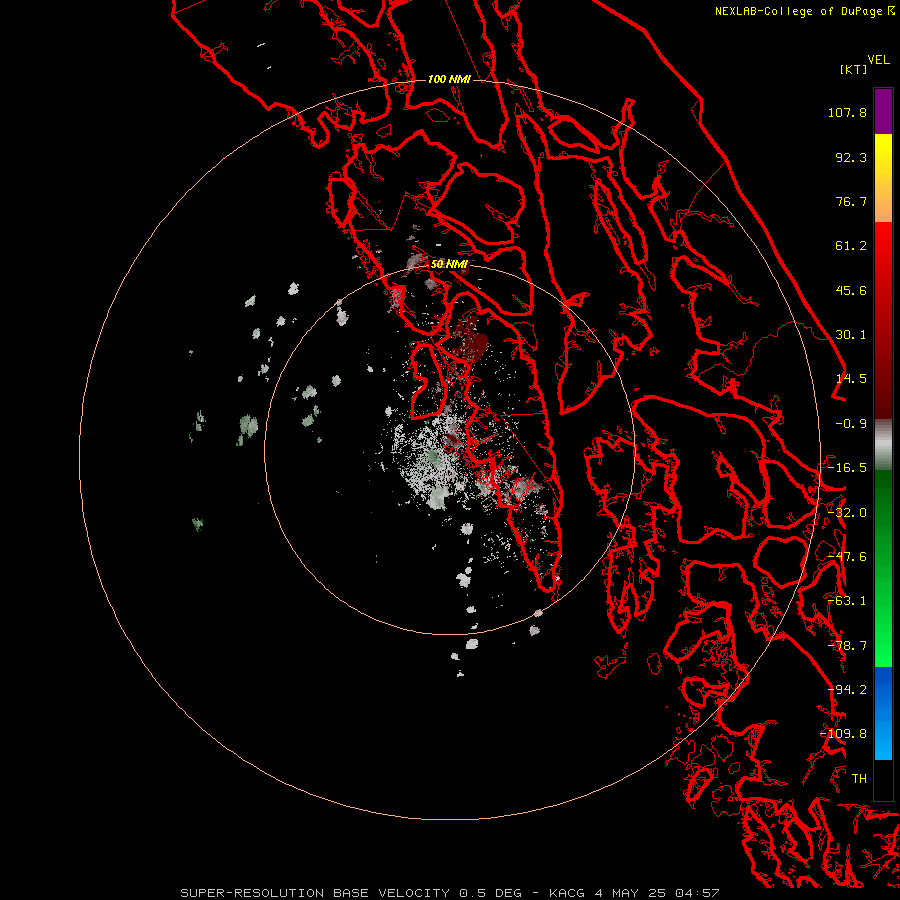Click the -32.0 velocity scale value

tap(847, 513)
